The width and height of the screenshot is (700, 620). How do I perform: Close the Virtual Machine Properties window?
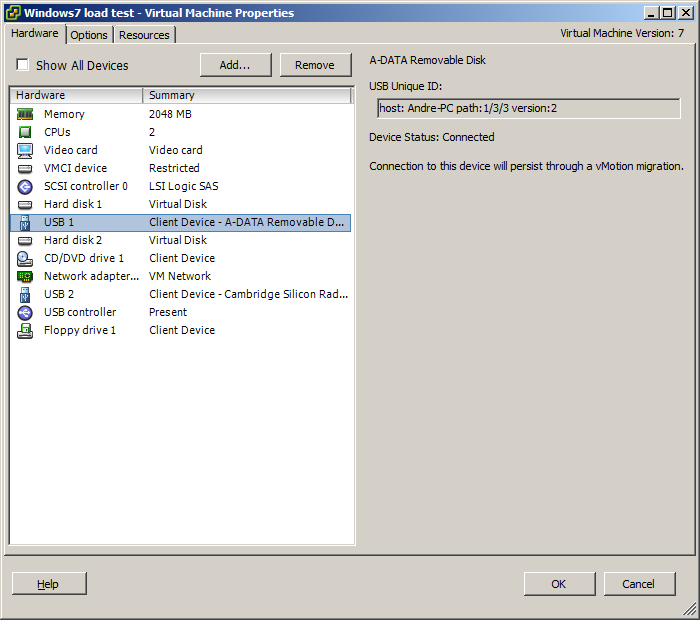(686, 13)
